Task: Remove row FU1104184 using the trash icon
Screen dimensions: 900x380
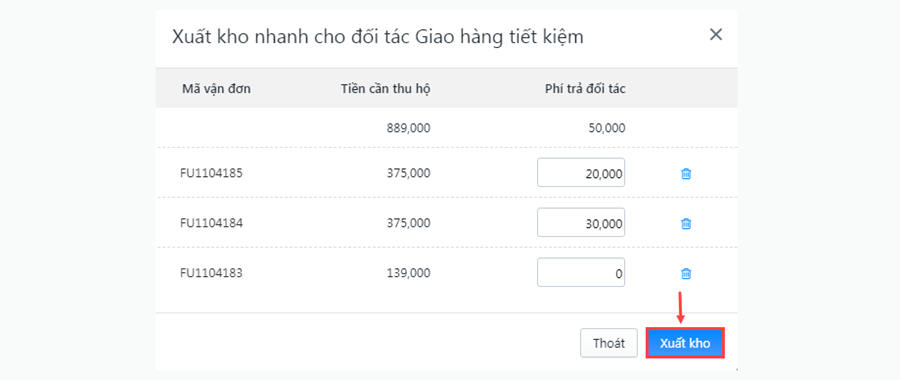Action: pos(685,223)
